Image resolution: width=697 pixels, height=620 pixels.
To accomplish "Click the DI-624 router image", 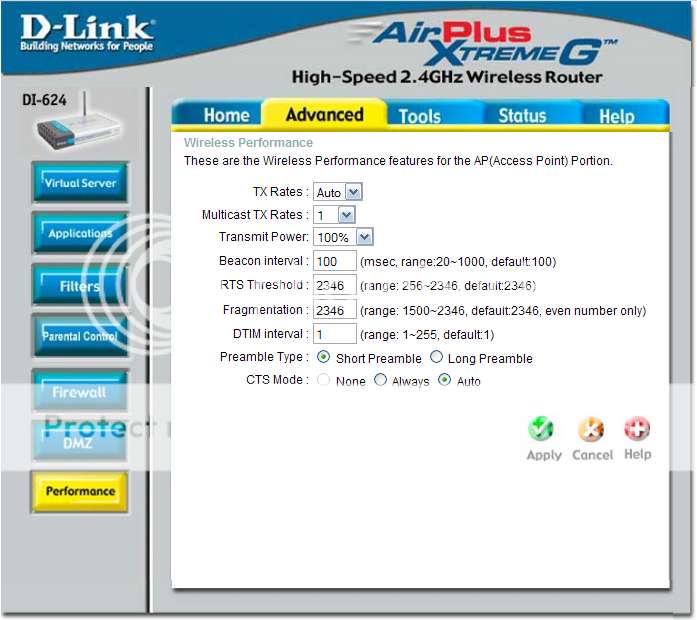I will click(x=76, y=131).
